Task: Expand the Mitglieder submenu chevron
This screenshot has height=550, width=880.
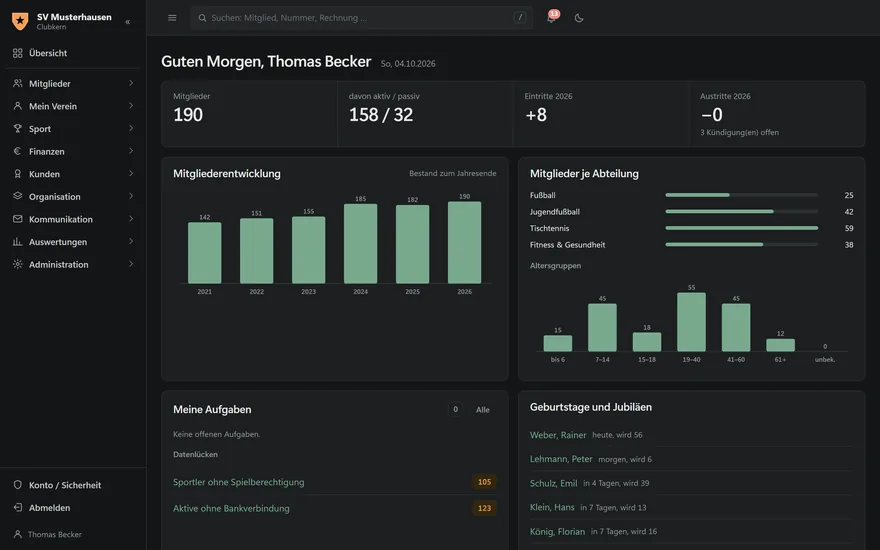Action: (131, 83)
